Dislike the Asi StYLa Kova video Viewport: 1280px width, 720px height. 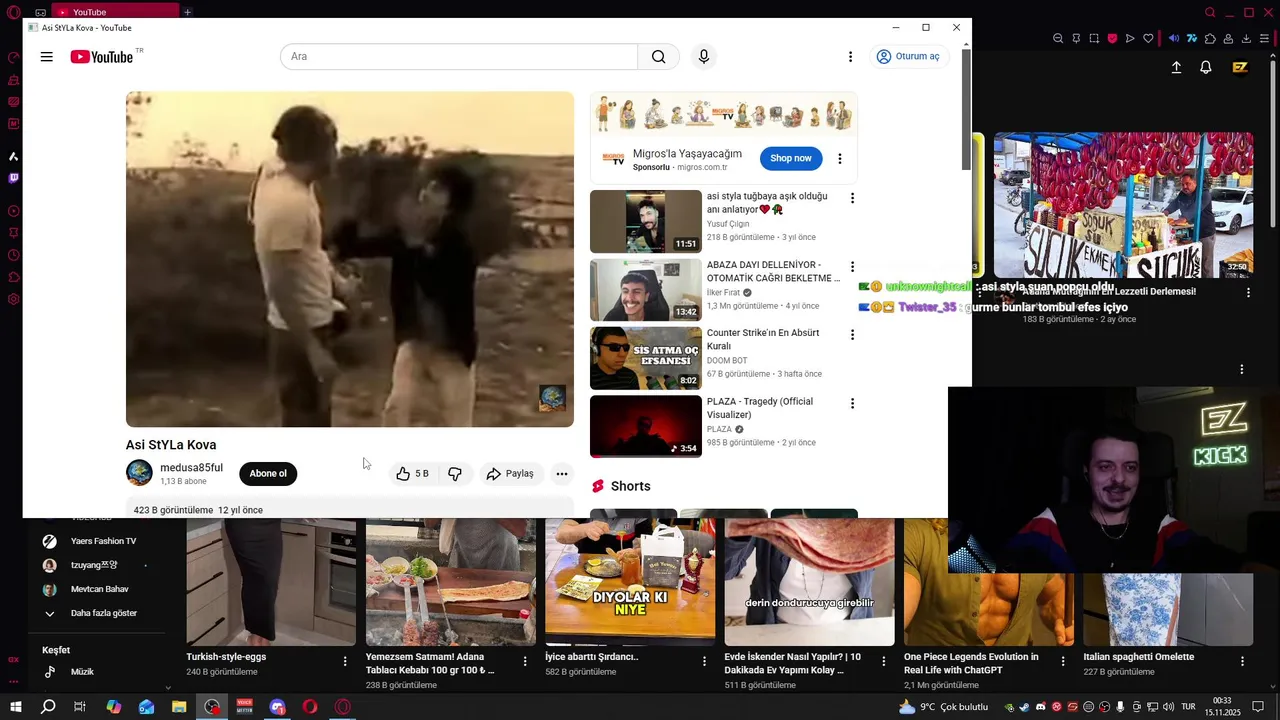tap(455, 474)
